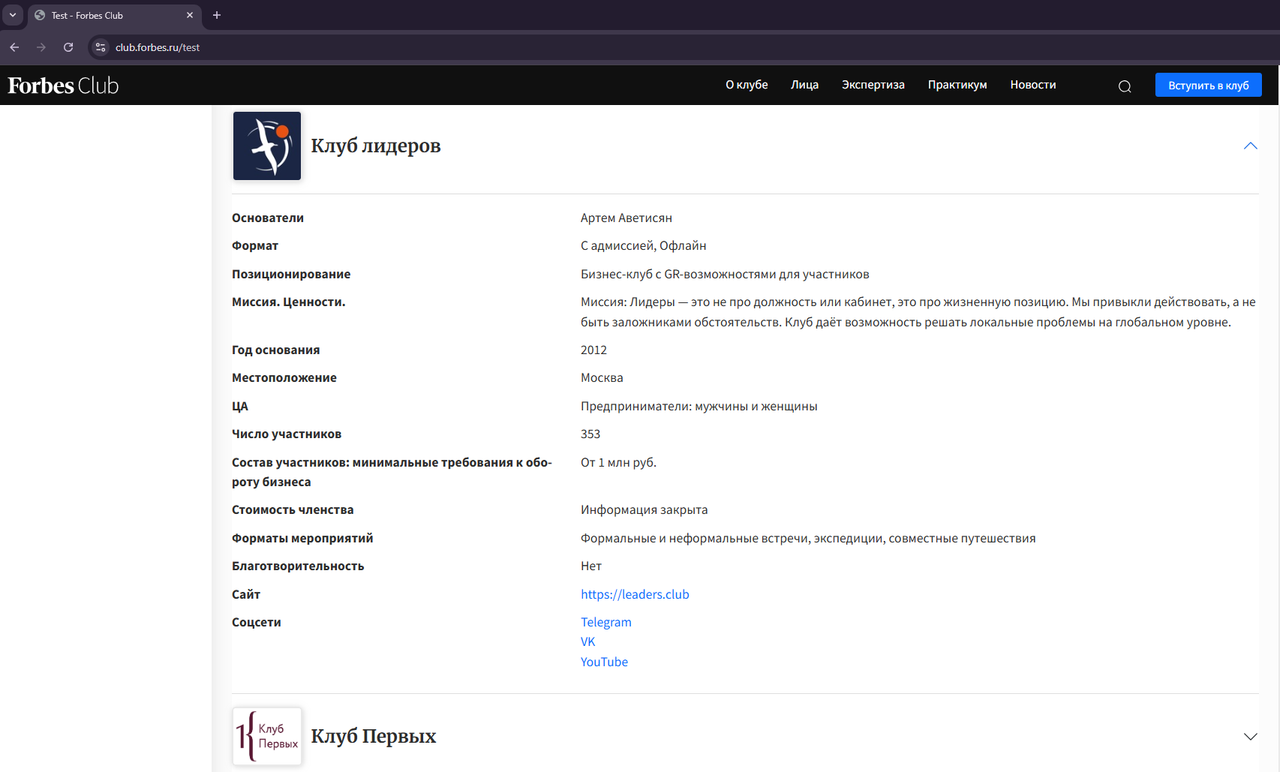
Task: Go to Forbes Club logo home
Action: [63, 86]
